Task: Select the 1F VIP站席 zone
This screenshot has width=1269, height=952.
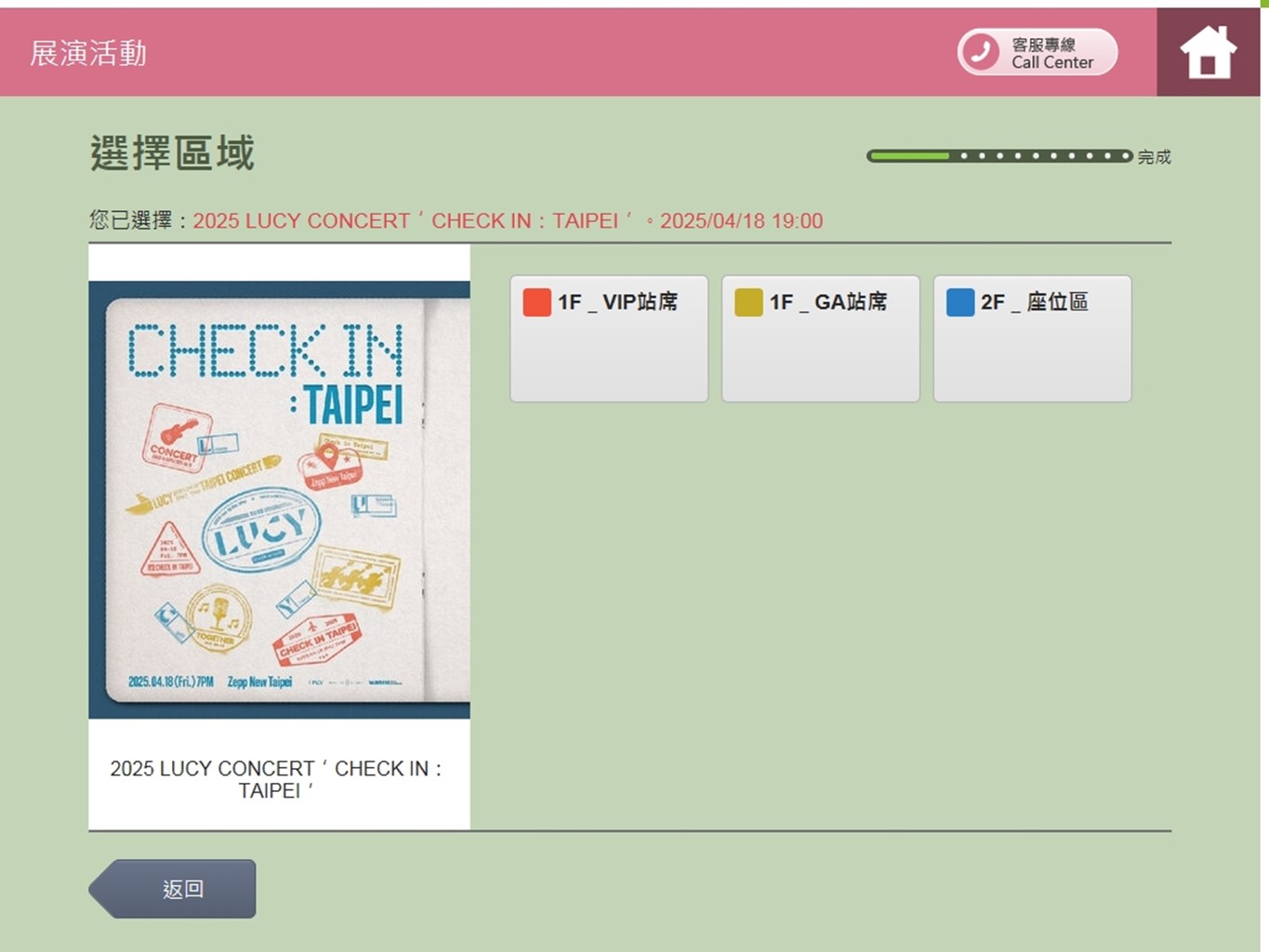Action: (609, 338)
